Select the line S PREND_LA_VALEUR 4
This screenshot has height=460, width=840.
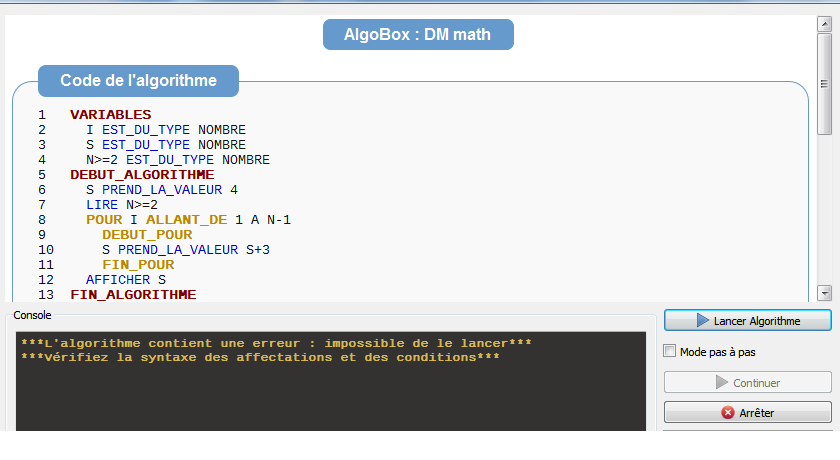(162, 190)
